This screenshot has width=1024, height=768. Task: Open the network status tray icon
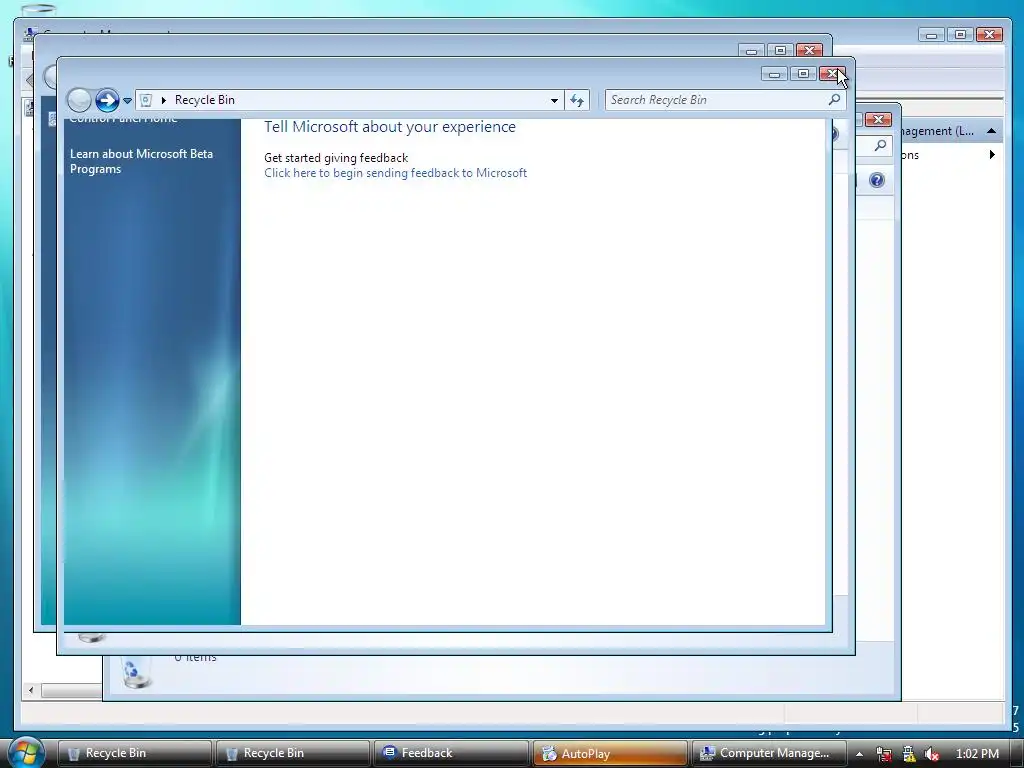click(884, 754)
